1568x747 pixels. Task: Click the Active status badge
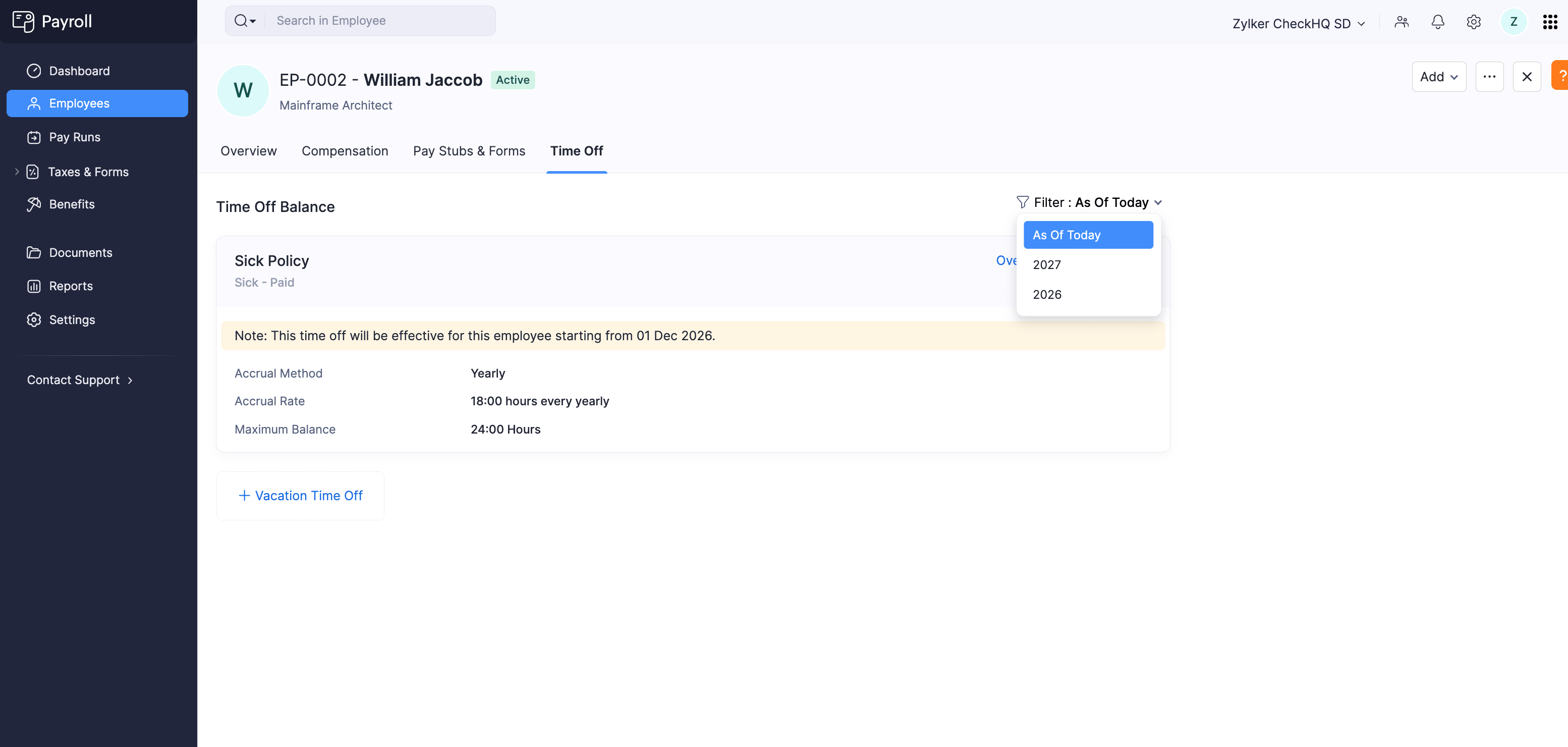pos(513,80)
